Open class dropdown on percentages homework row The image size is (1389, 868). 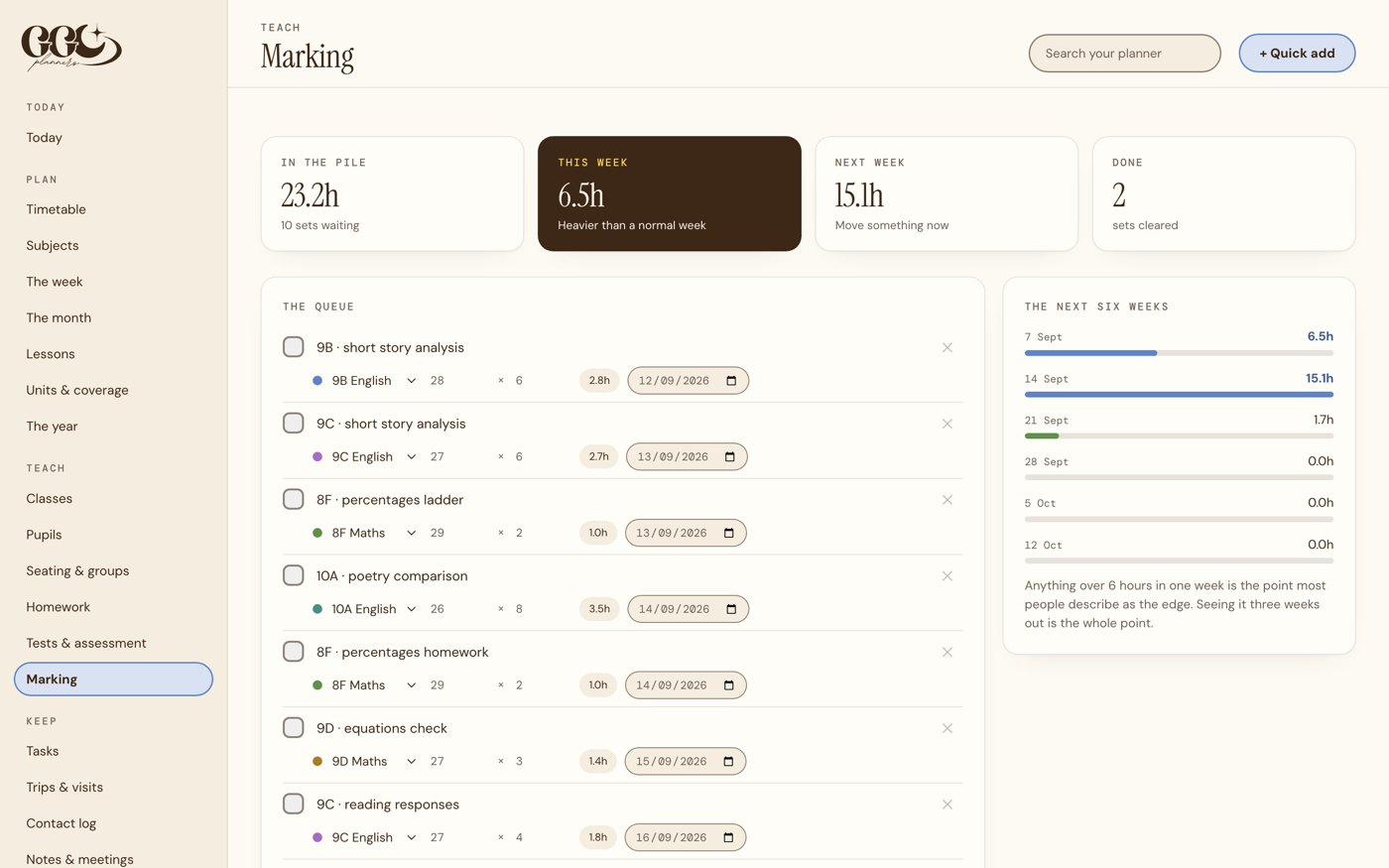pos(374,685)
